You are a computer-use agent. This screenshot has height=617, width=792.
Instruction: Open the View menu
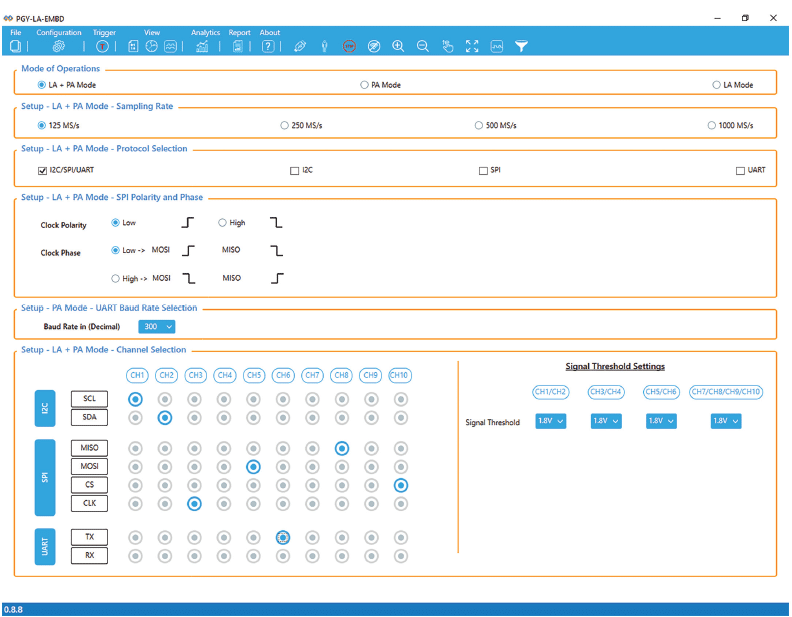[152, 32]
